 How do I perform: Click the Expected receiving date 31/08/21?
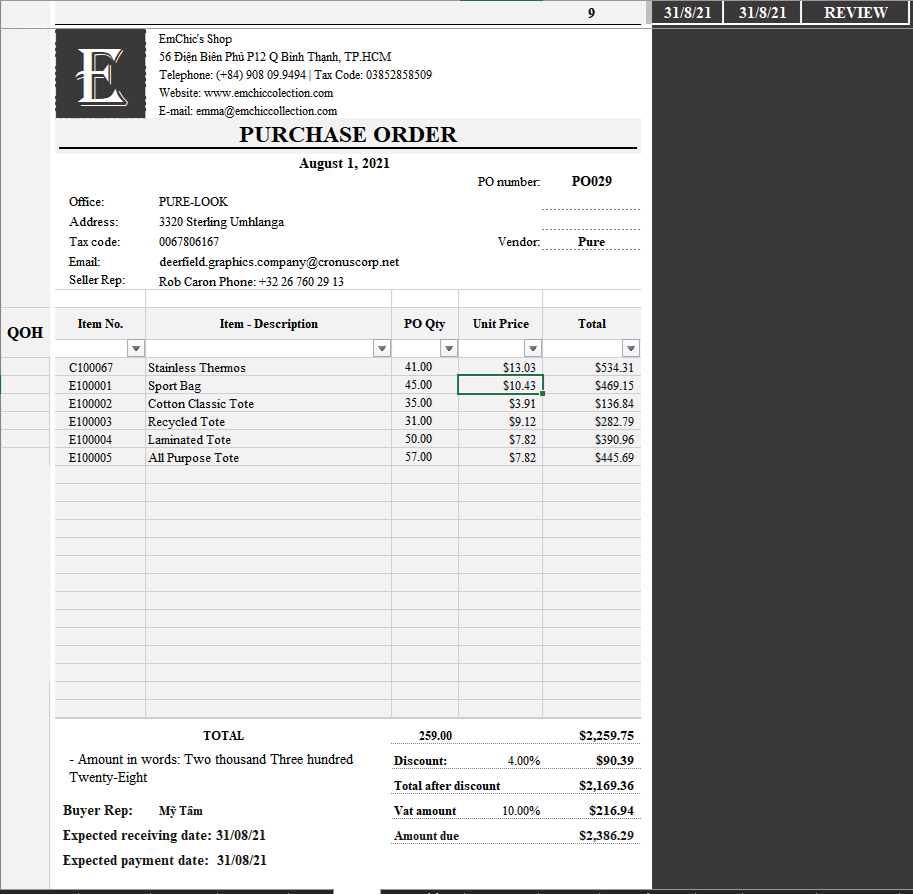click(x=240, y=836)
